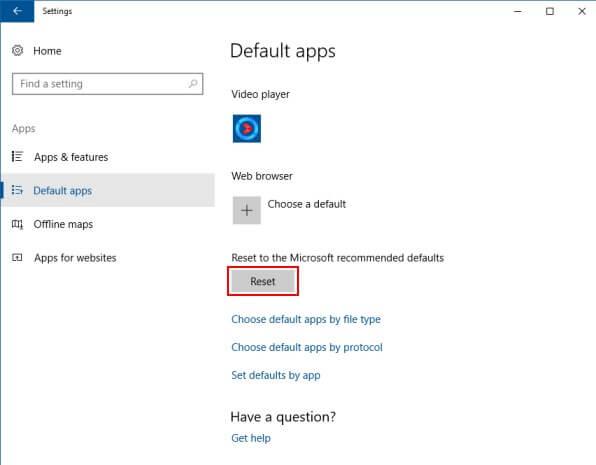Open Choose default apps by file type
The height and width of the screenshot is (465, 596).
(306, 319)
